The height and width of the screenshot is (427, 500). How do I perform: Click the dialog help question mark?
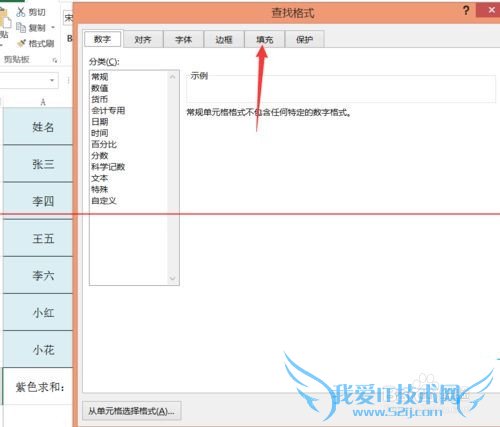(466, 11)
